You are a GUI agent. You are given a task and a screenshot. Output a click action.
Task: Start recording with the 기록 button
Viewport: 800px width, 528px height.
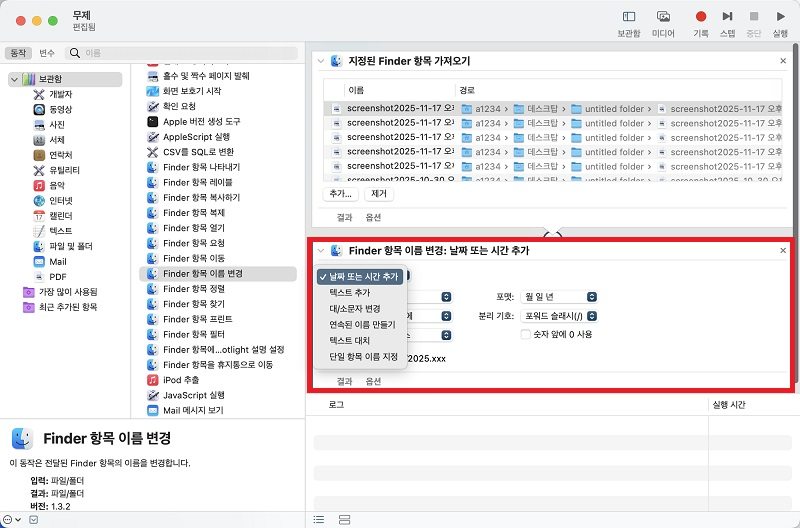point(701,17)
